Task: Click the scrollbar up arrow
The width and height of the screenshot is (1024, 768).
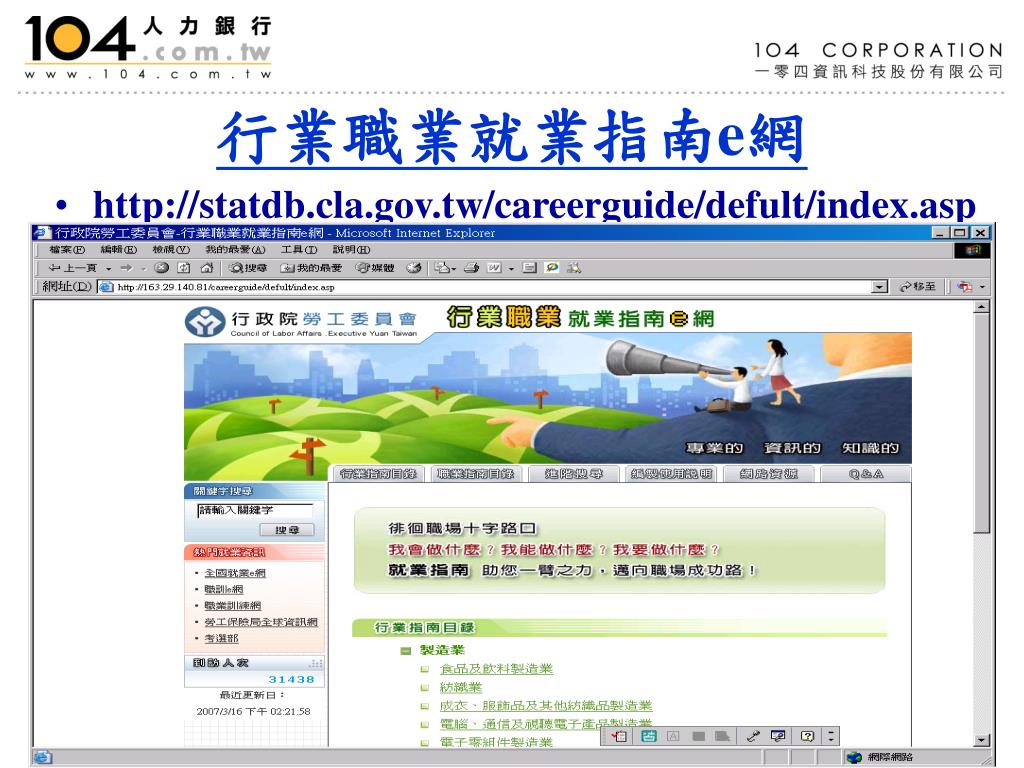Action: pos(981,306)
